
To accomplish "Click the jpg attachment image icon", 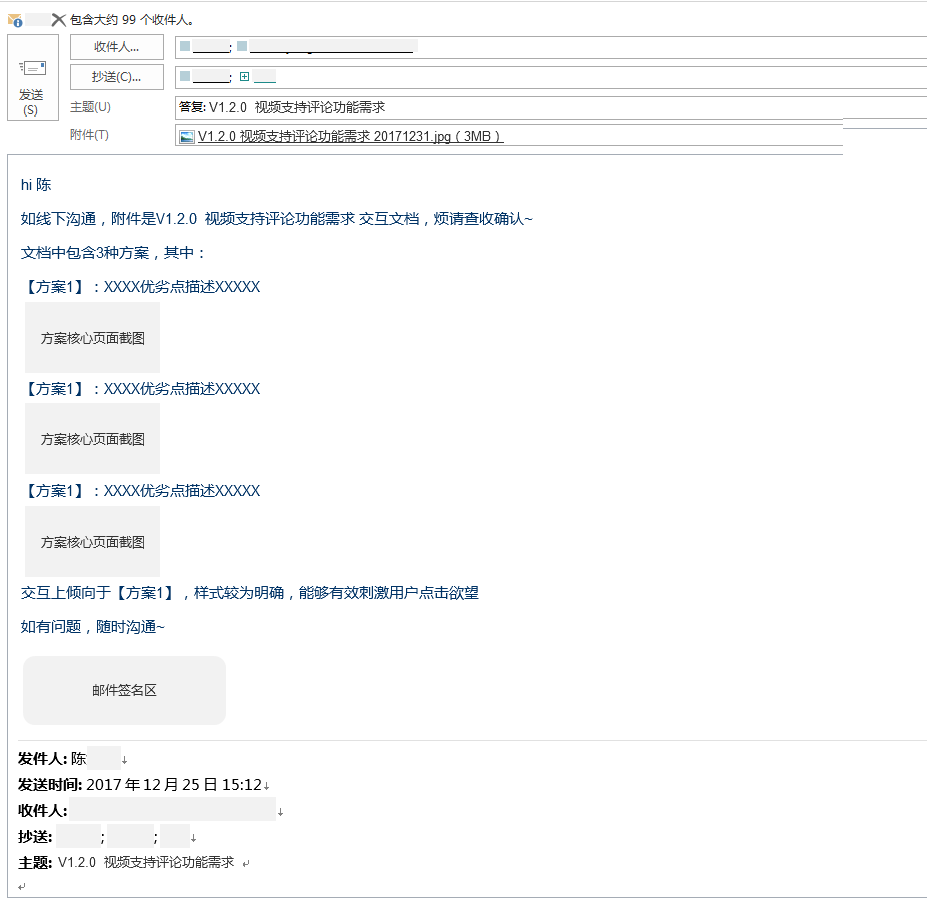I will [187, 137].
